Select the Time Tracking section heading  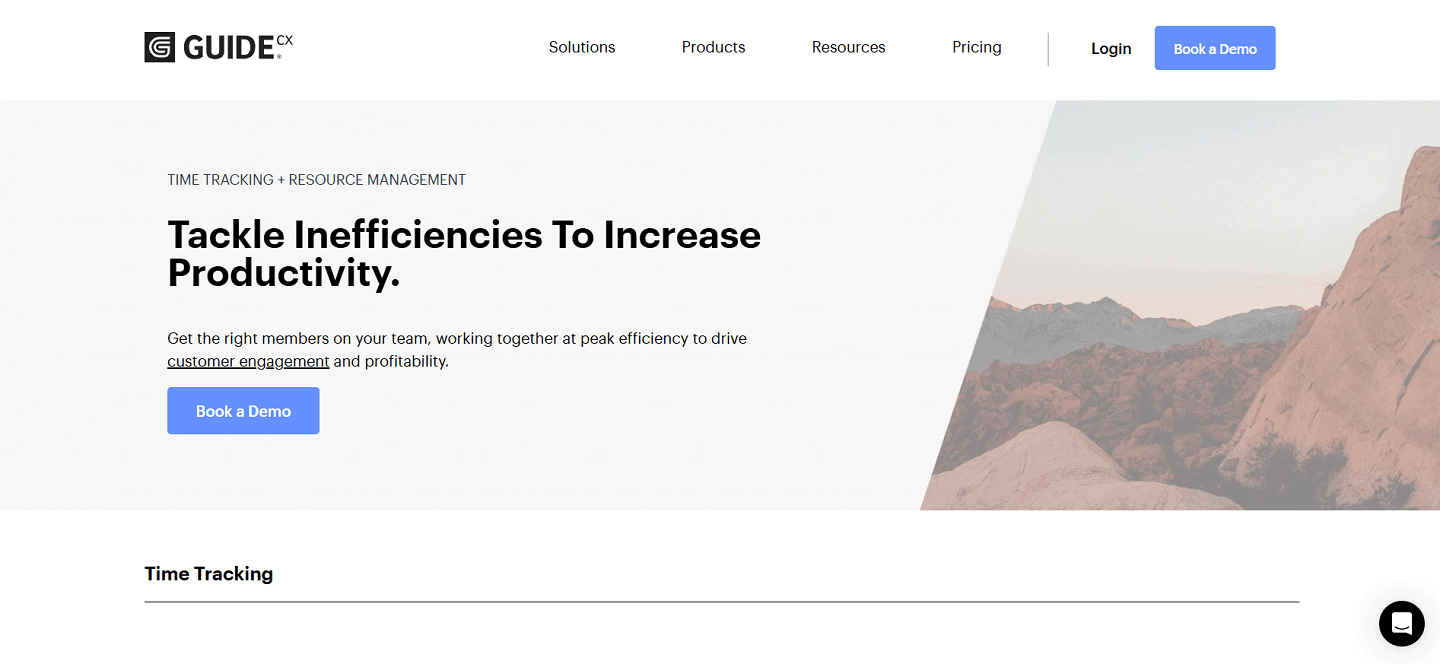tap(209, 574)
